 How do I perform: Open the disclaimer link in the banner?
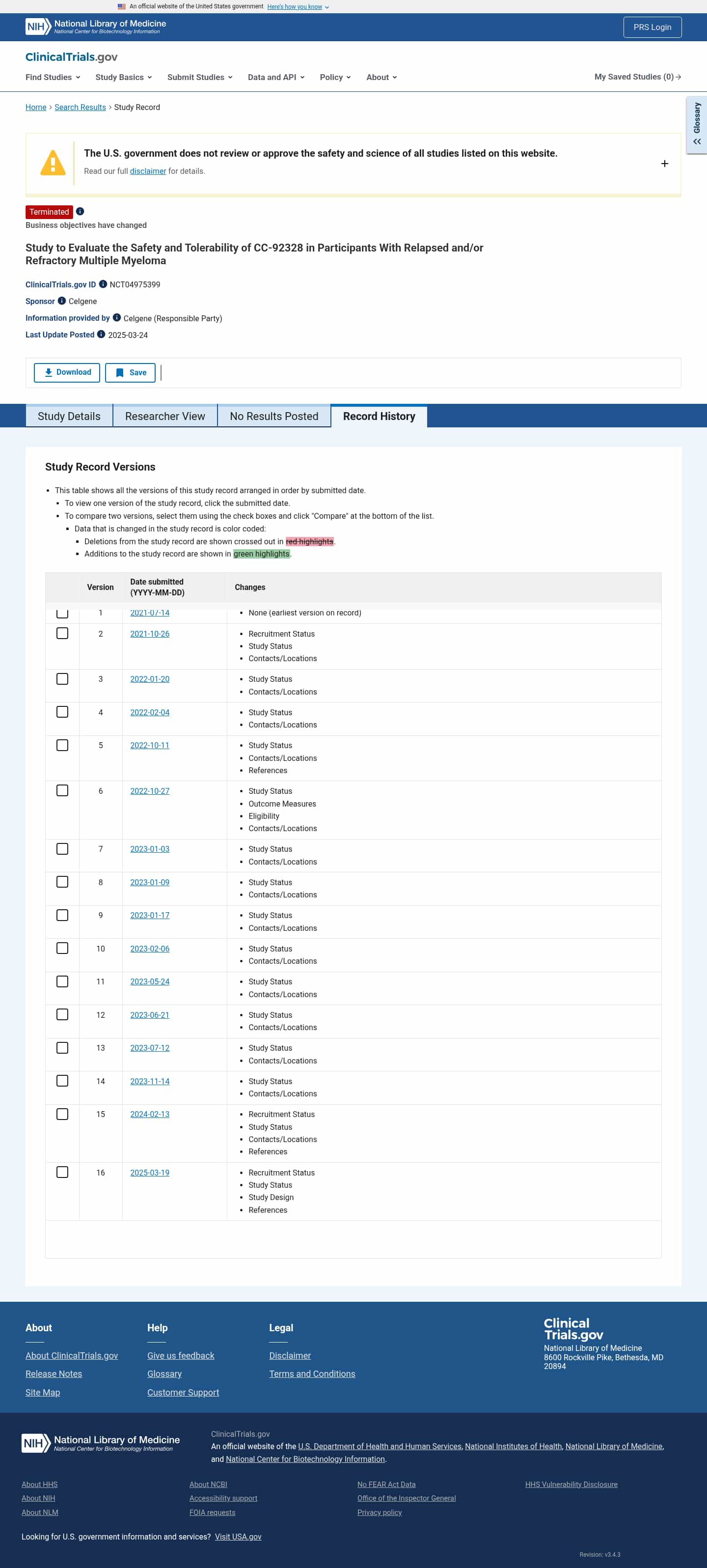pos(147,171)
